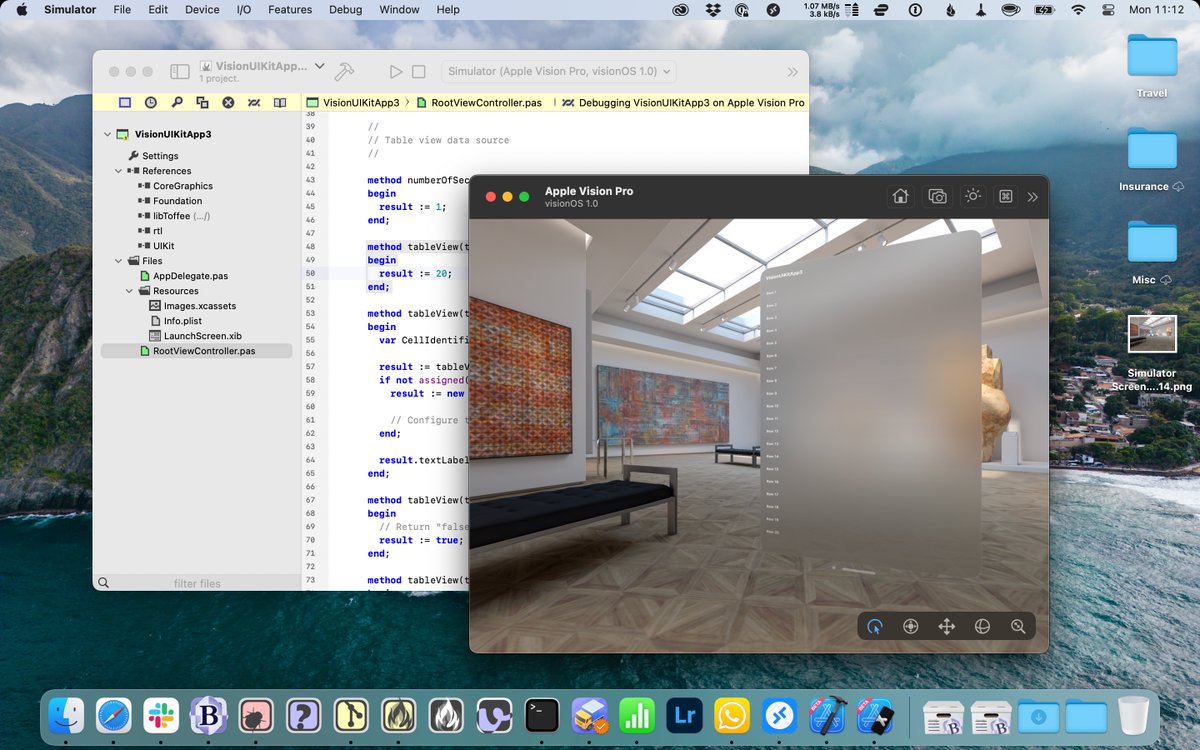Collapse the Files tree node
This screenshot has width=1200, height=750.
[118, 261]
